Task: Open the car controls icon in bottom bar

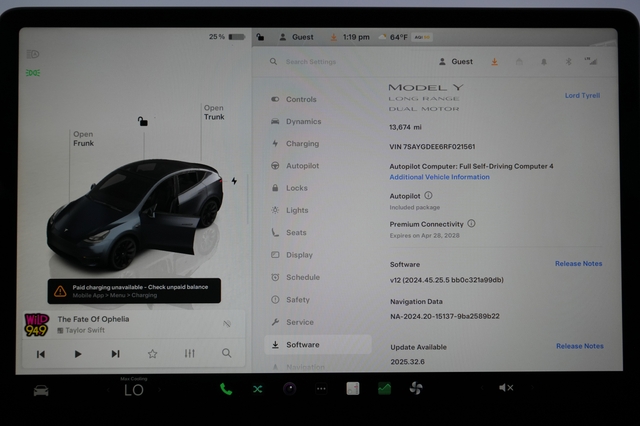Action: pyautogui.click(x=41, y=390)
